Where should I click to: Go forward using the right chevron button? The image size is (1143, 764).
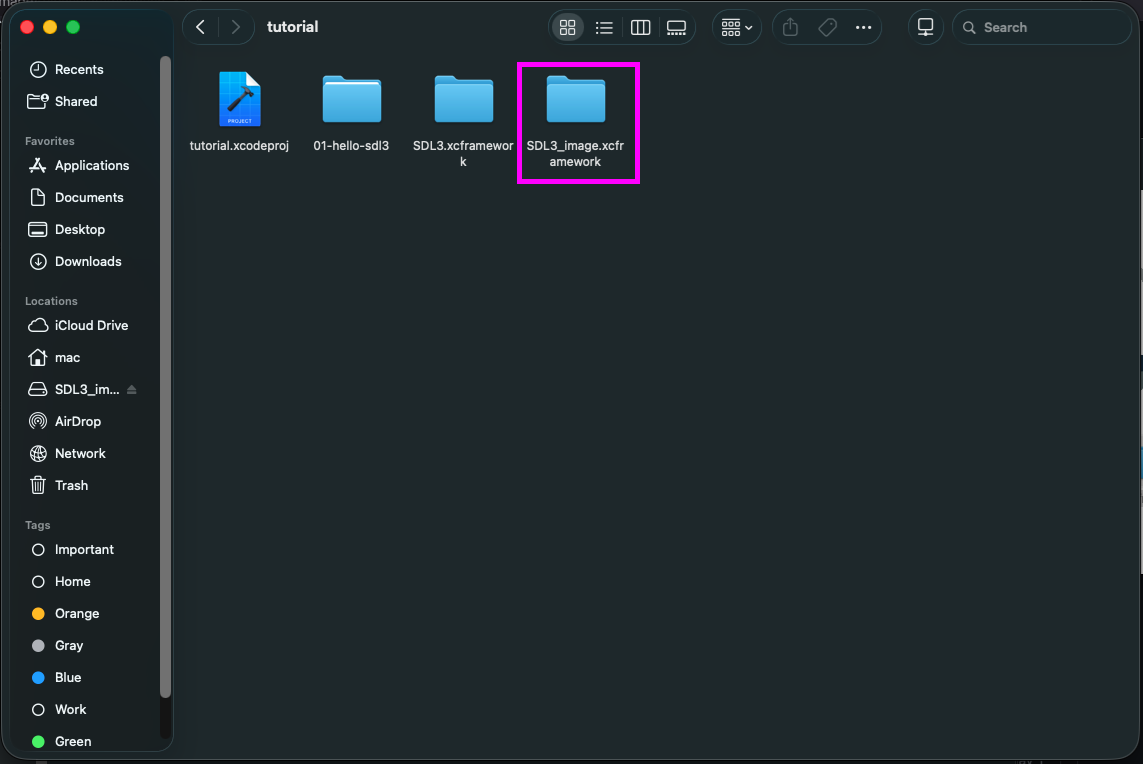pos(235,27)
